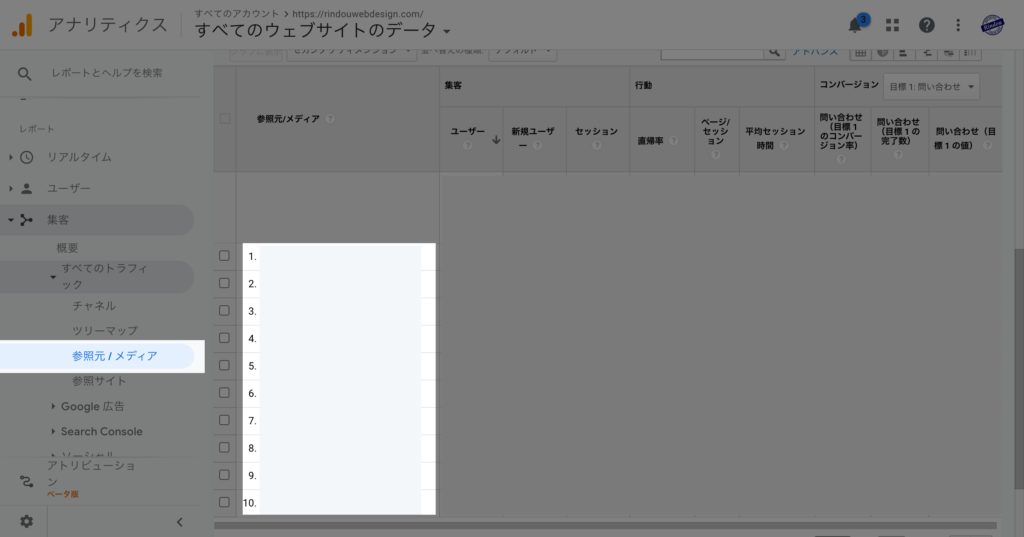The height and width of the screenshot is (537, 1024).
Task: Focus the レポートとヘルプを検索 field
Action: coord(107,73)
